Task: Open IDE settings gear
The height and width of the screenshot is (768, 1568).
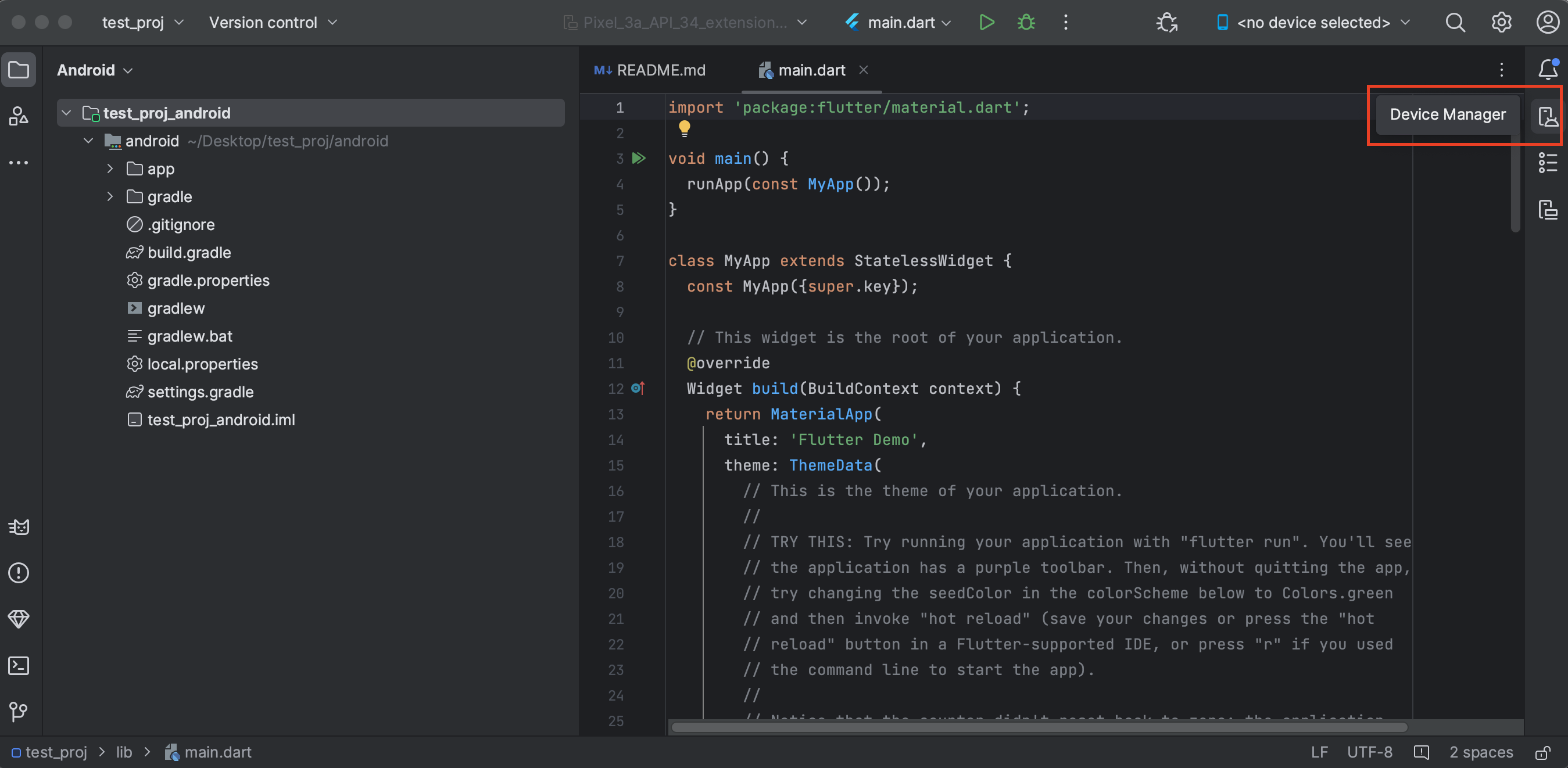Action: click(1501, 23)
